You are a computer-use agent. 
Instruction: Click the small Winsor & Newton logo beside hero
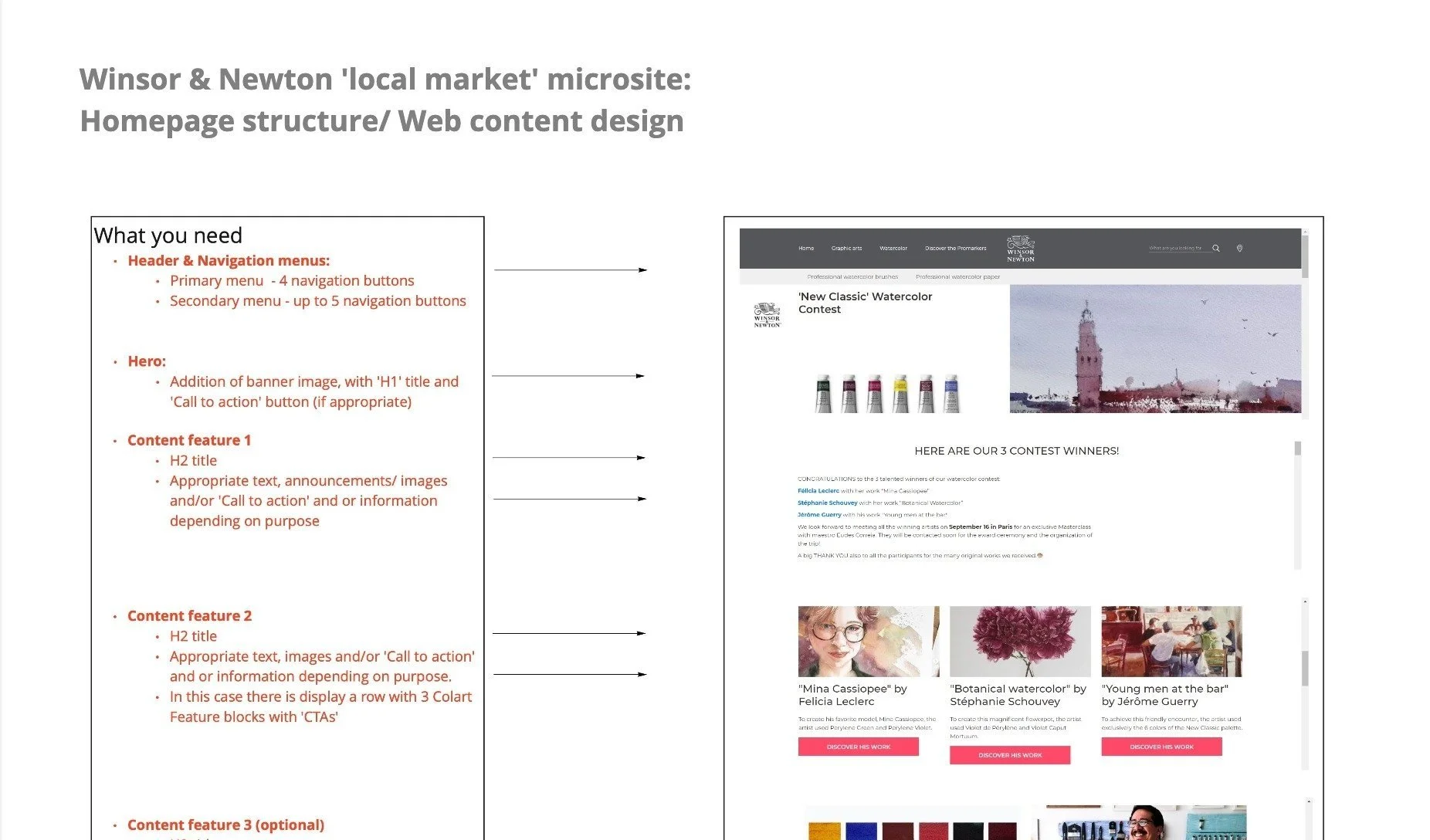(766, 317)
